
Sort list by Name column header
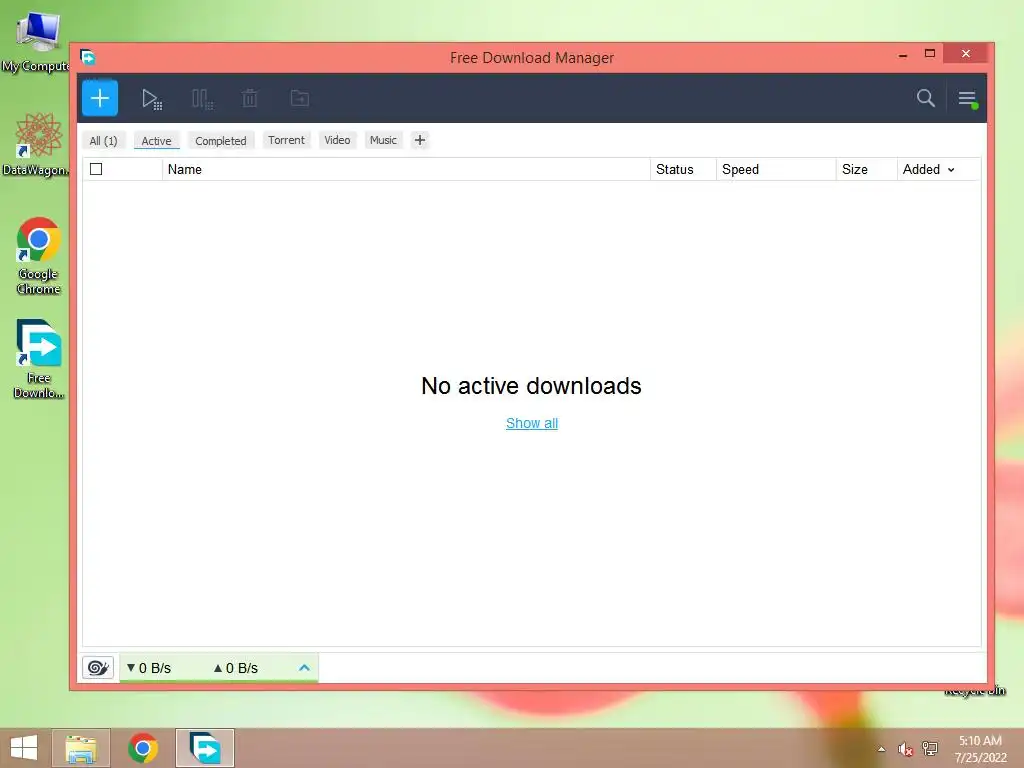(x=406, y=169)
